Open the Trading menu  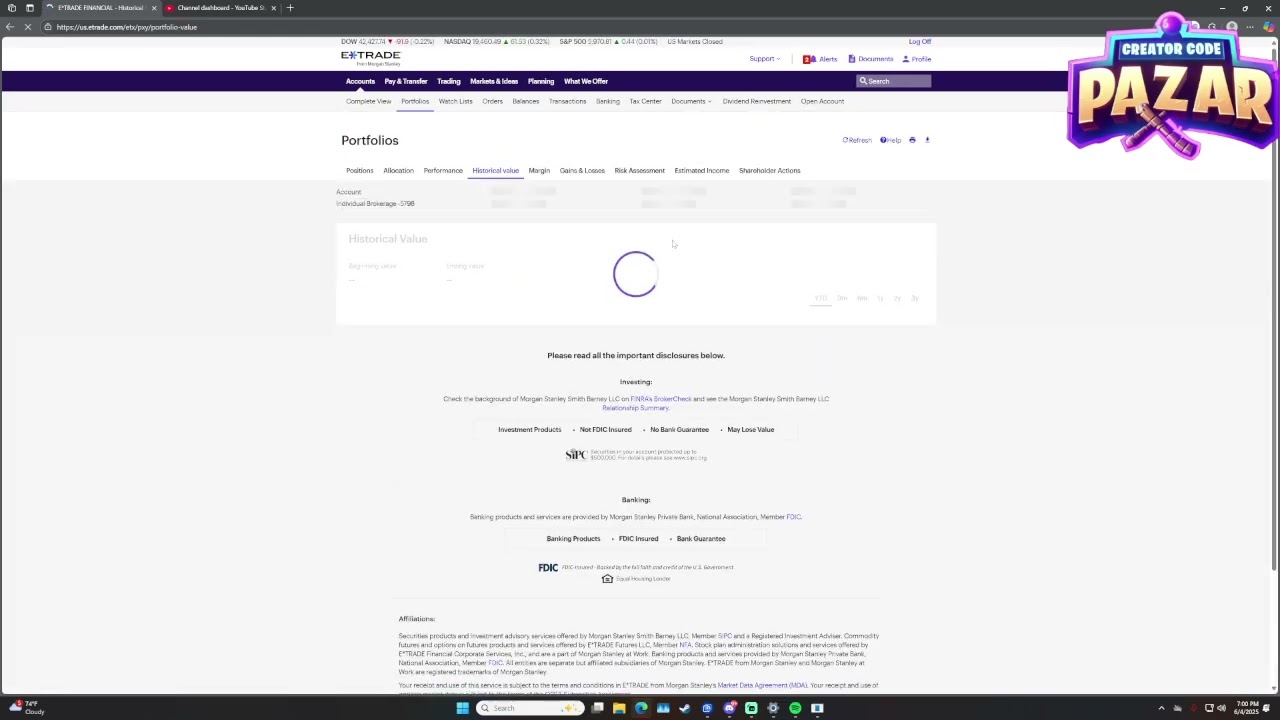pyautogui.click(x=448, y=81)
